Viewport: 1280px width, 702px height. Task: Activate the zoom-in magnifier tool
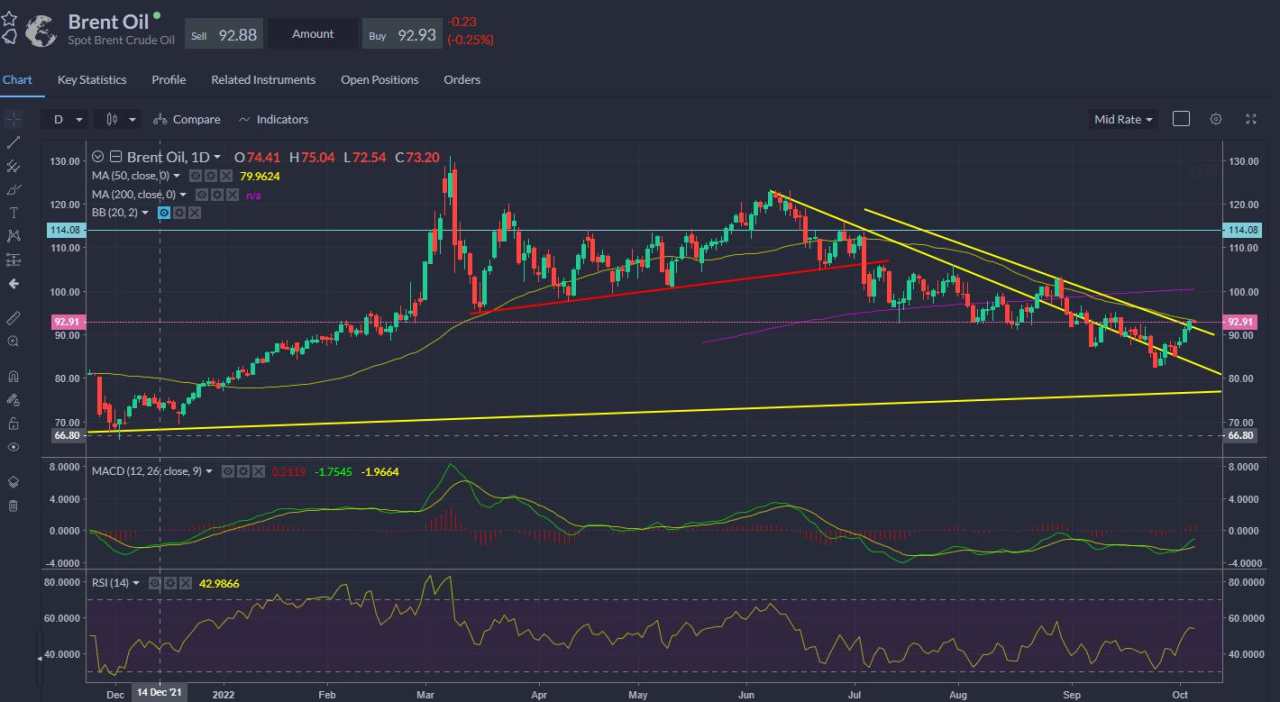[13, 341]
